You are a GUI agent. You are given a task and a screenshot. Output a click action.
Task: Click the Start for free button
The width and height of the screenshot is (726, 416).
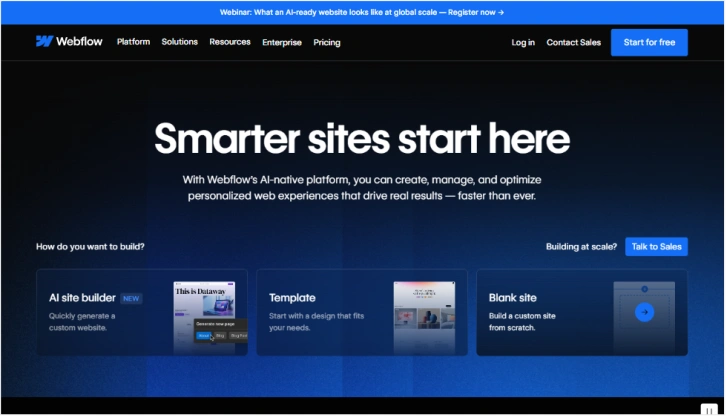[x=649, y=42]
